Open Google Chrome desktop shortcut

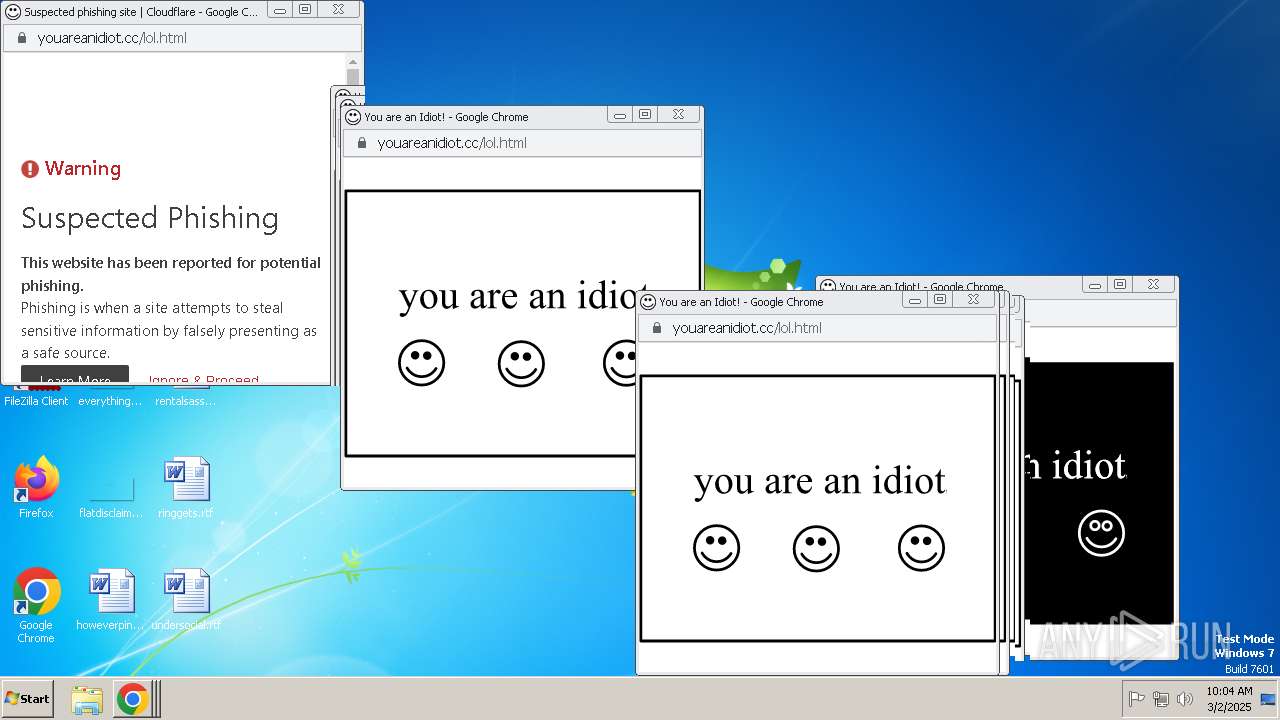[x=36, y=604]
